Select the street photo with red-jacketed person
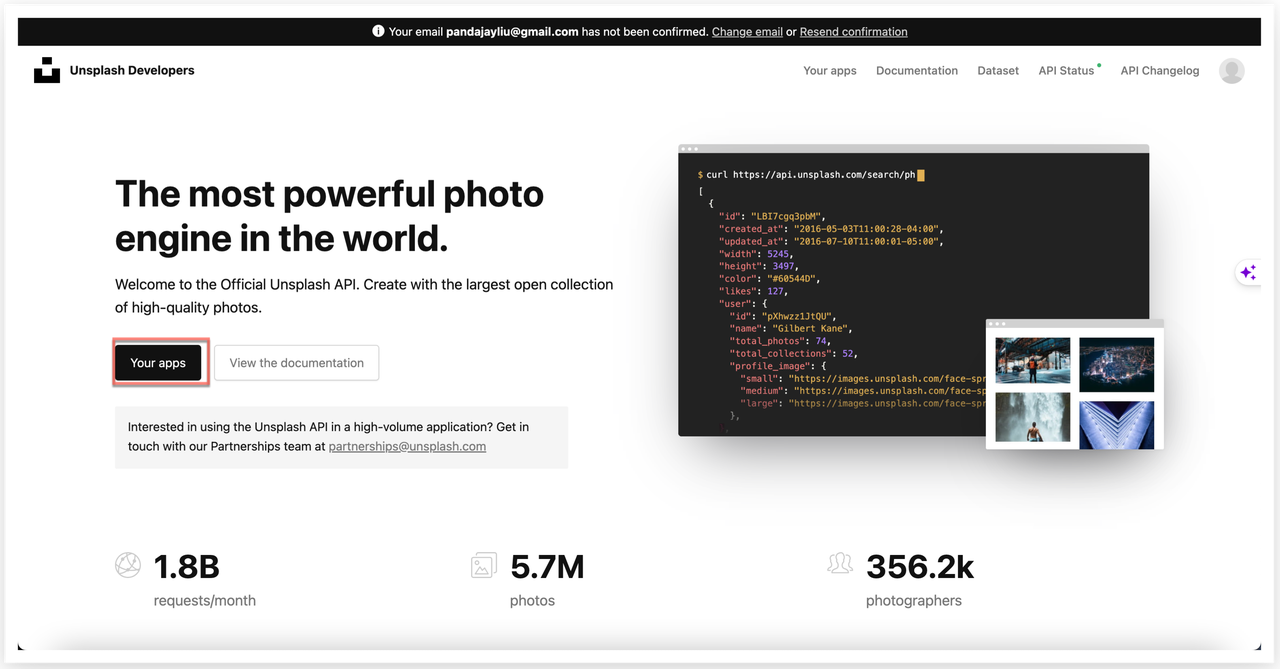 [1033, 361]
